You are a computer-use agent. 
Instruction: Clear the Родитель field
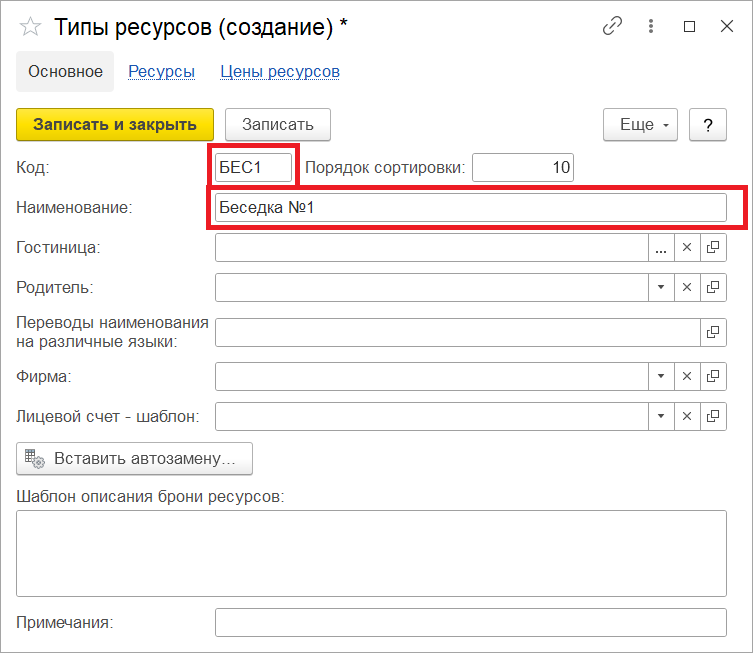[687, 288]
